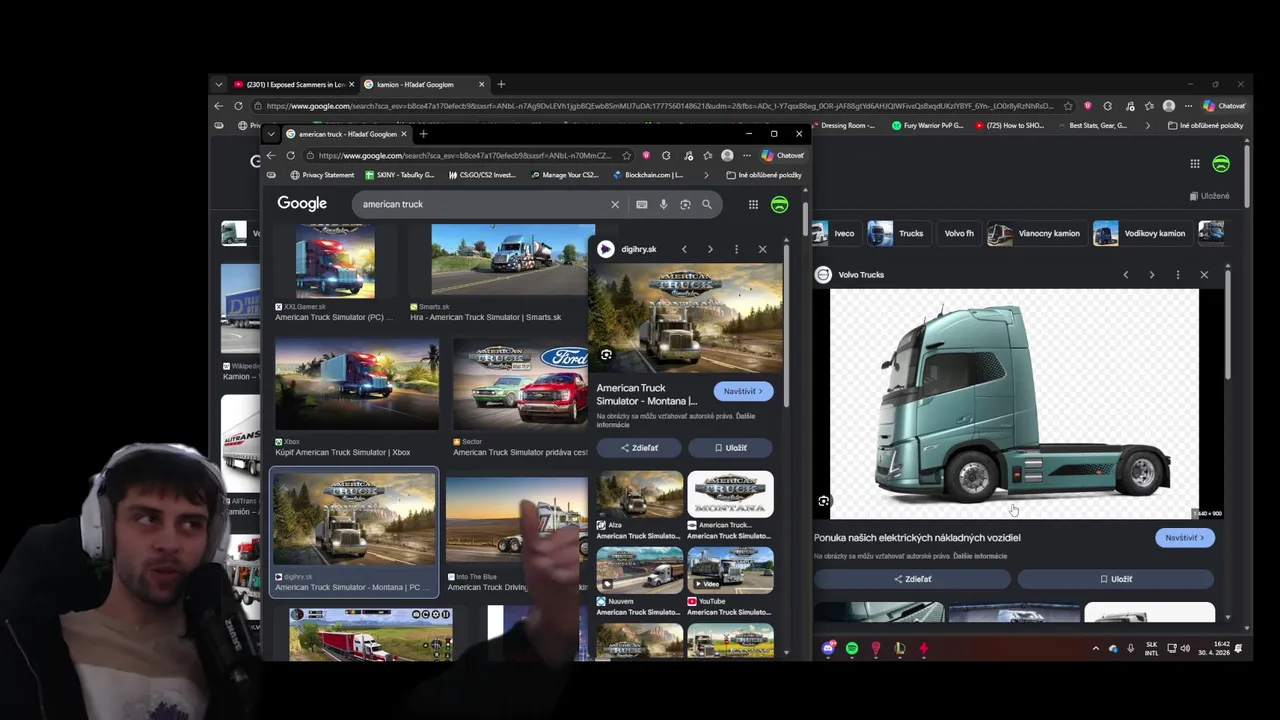Share American Truck Simulator Montana image
Screen dimensions: 1280x720
click(639, 448)
